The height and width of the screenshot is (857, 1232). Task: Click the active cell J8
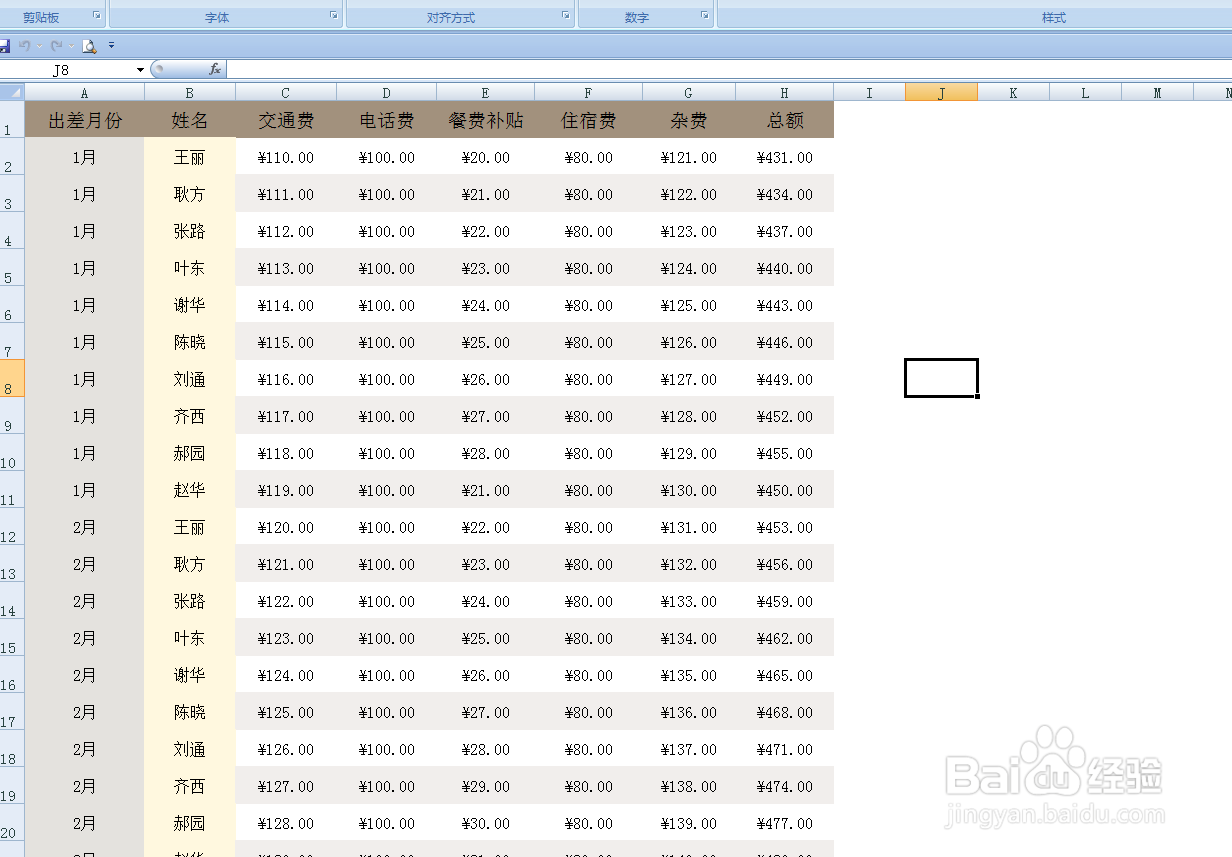(942, 378)
